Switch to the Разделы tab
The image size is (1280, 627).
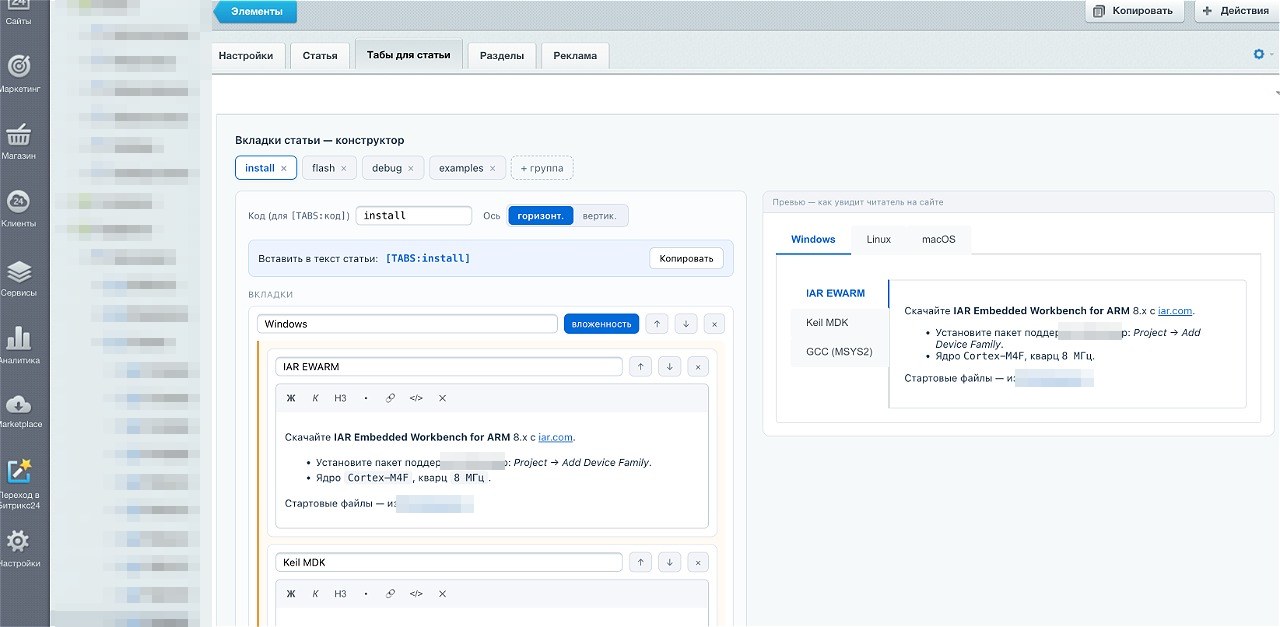point(502,56)
